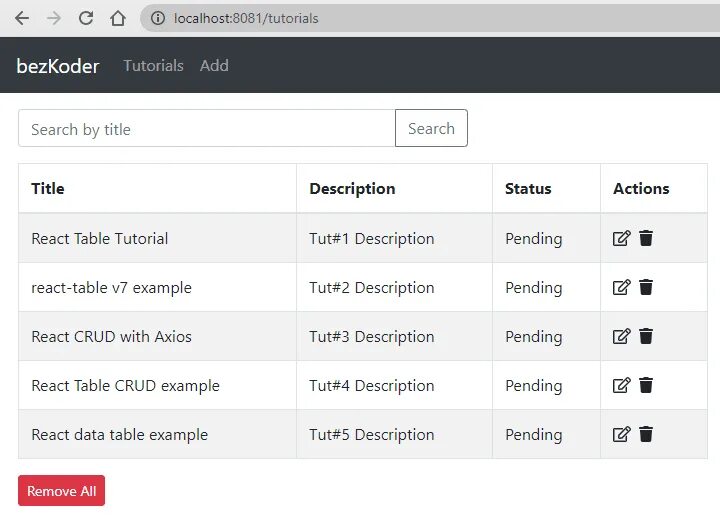Click the red Remove All button
The width and height of the screenshot is (720, 520).
(x=62, y=491)
